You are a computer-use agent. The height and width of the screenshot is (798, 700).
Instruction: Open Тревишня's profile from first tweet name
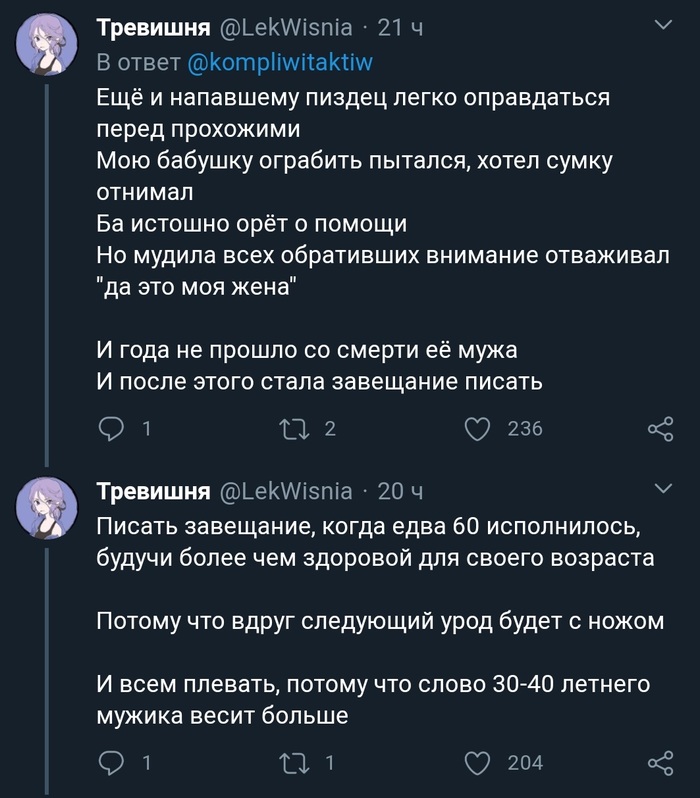pyautogui.click(x=153, y=28)
